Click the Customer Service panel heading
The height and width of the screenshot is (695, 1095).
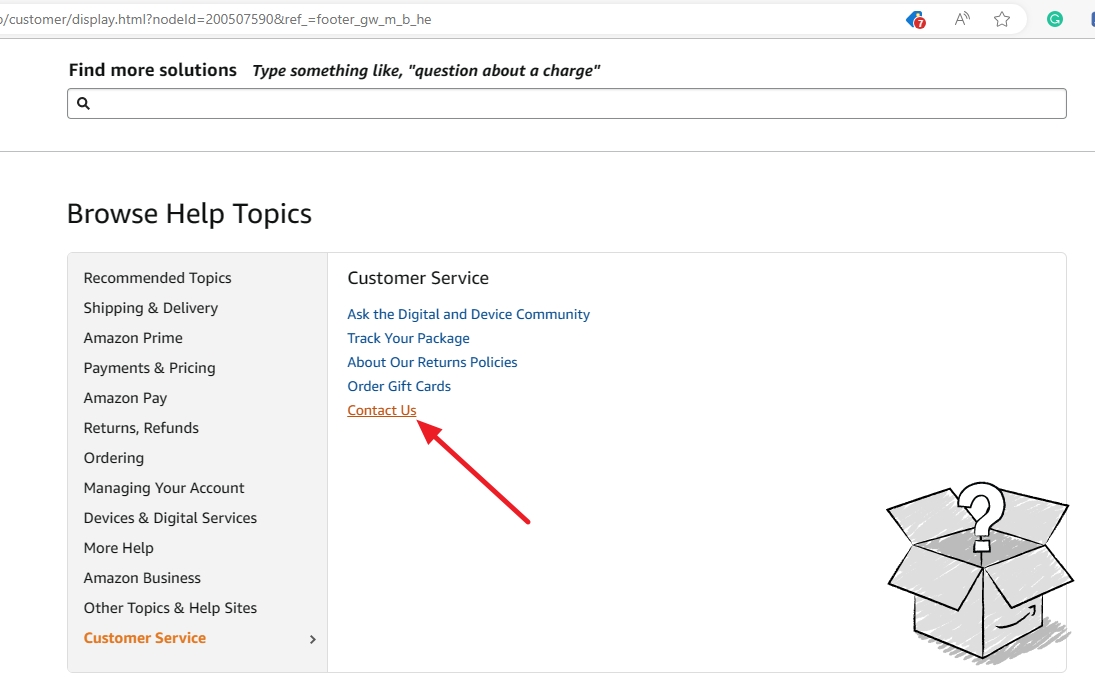pos(418,278)
